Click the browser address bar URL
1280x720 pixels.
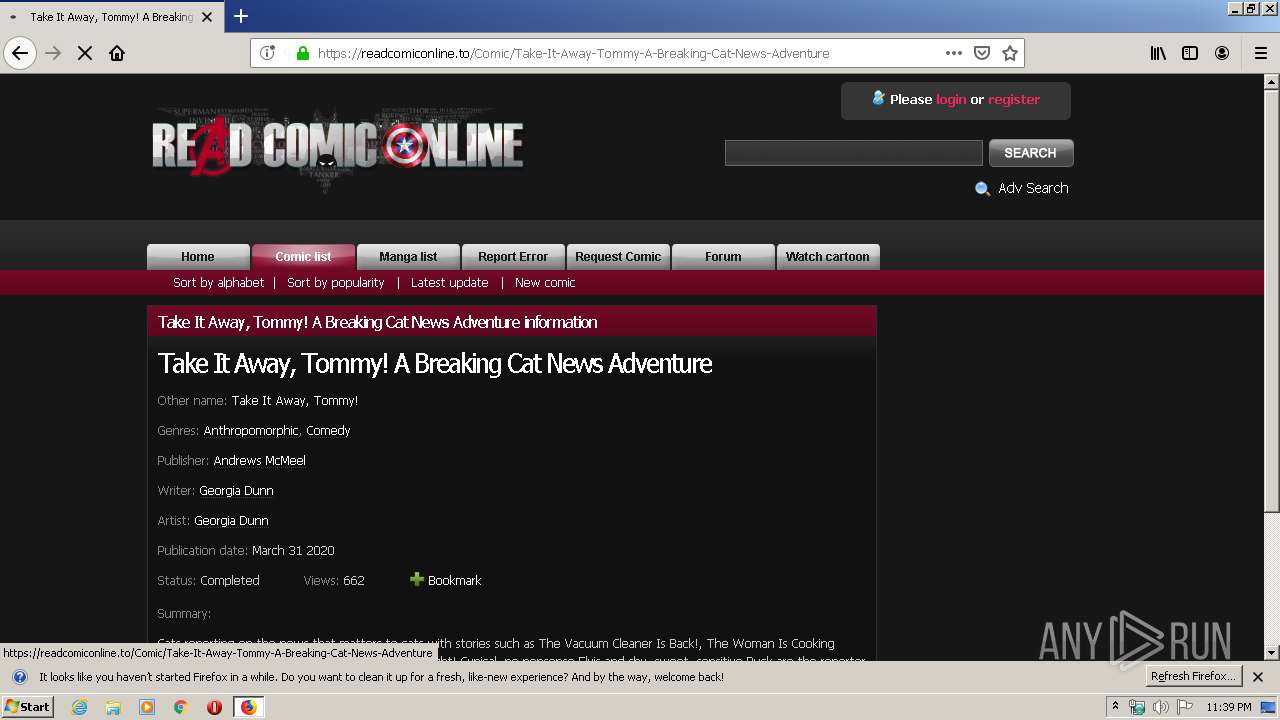[x=573, y=53]
